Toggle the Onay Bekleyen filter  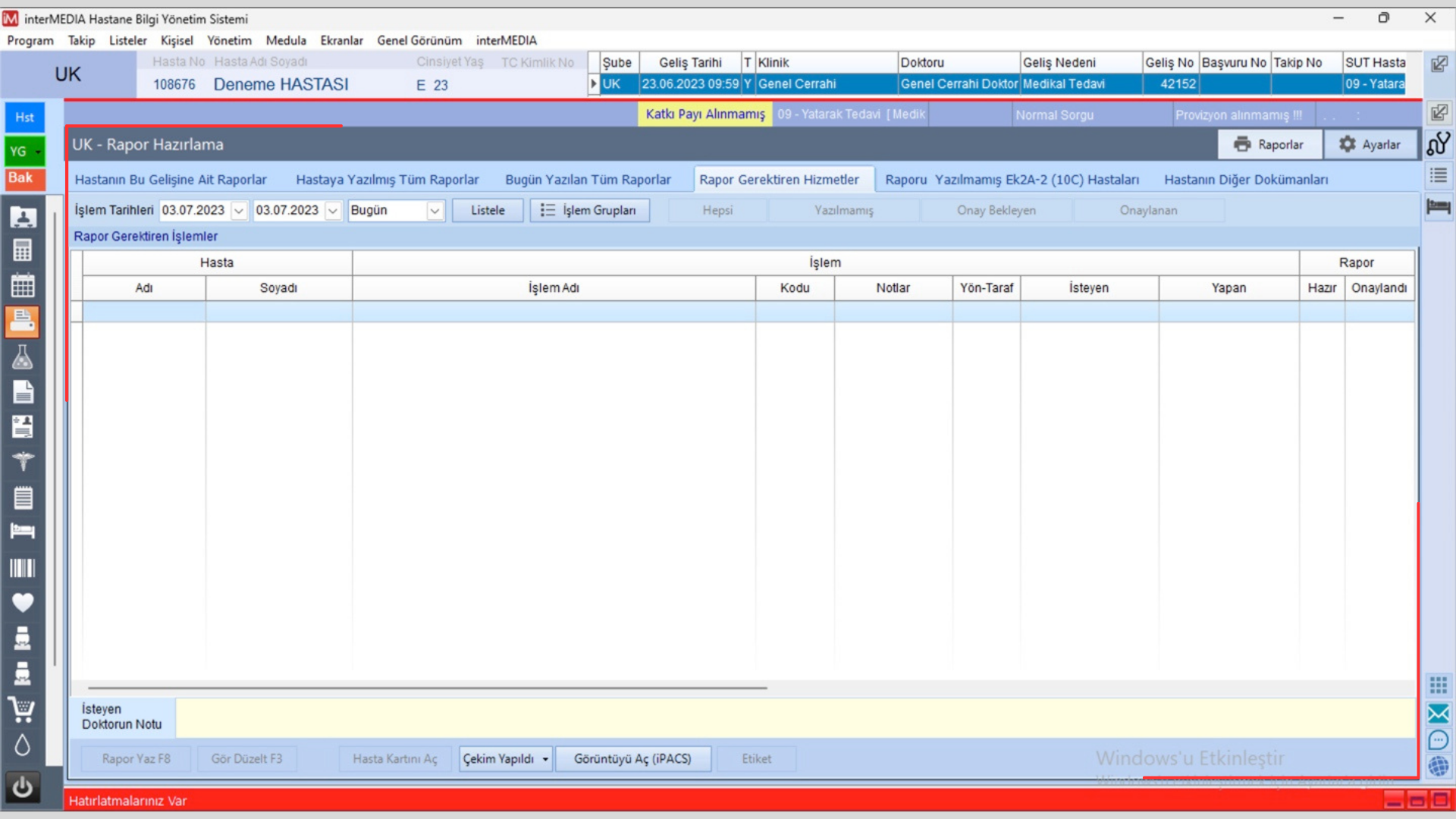(996, 210)
